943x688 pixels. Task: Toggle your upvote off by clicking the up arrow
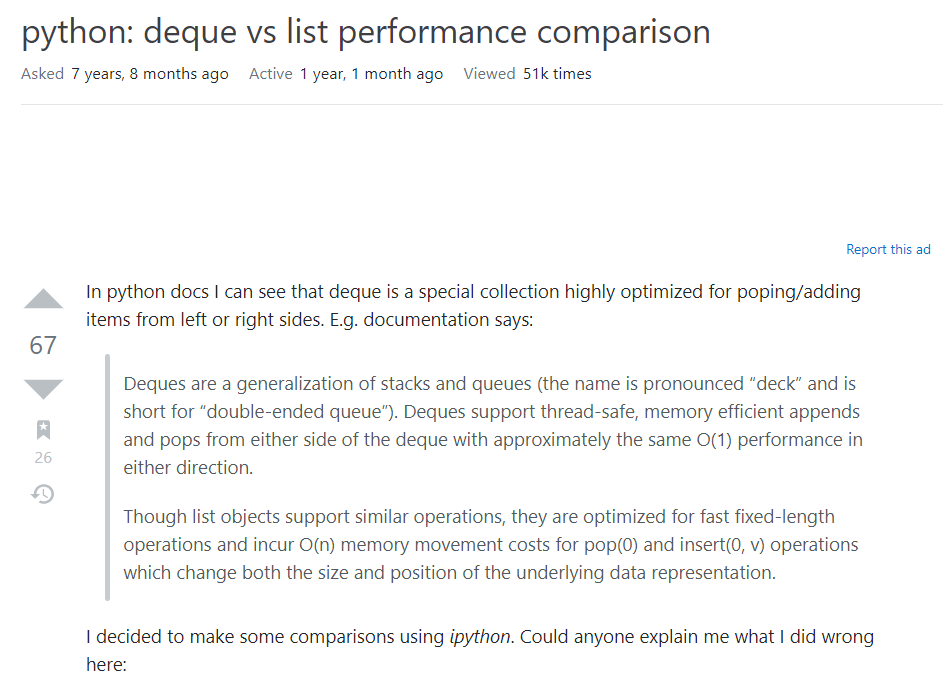pos(42,300)
